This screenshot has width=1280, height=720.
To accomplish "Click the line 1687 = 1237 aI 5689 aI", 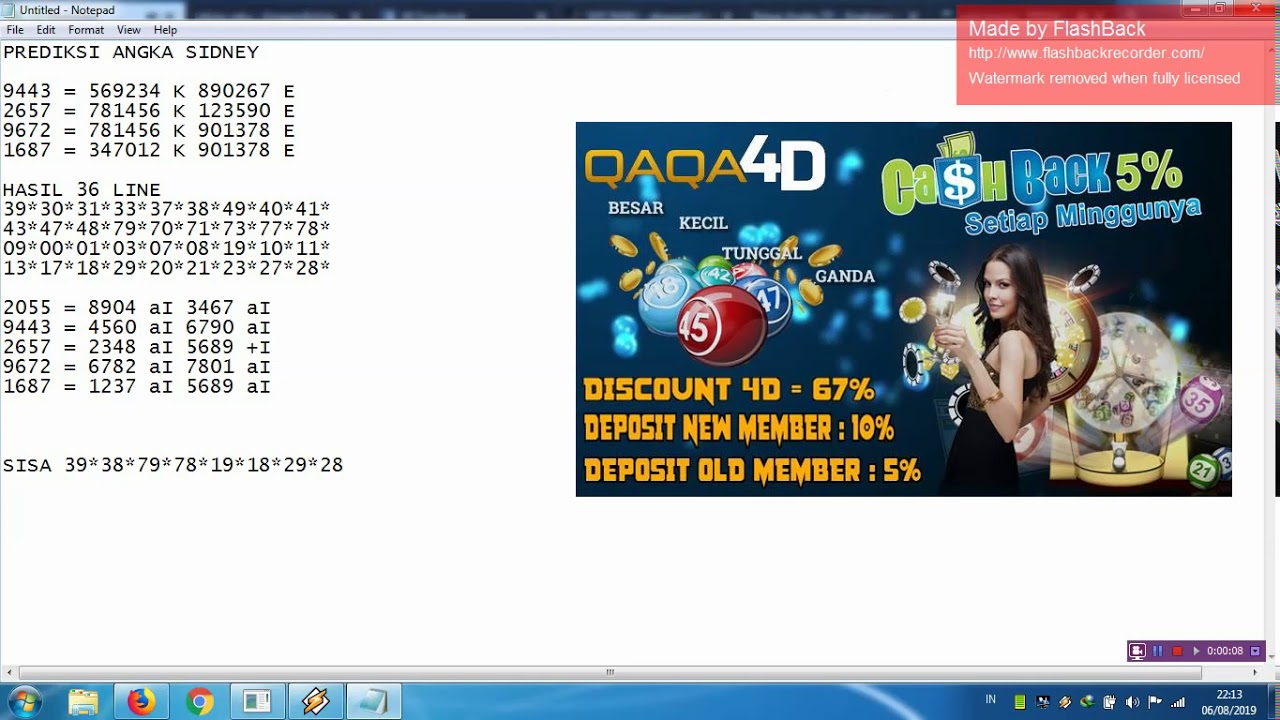I will coord(137,386).
